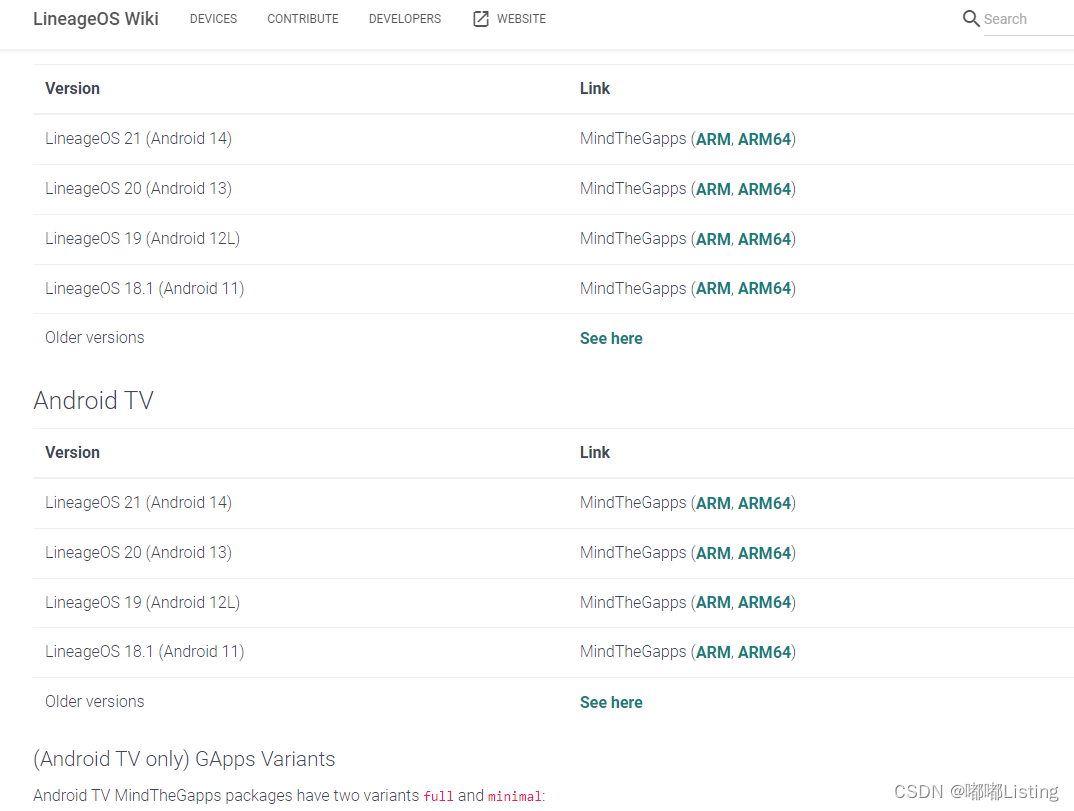Click Older versions cell in Android TV table
Image resolution: width=1074 pixels, height=811 pixels.
(x=95, y=701)
